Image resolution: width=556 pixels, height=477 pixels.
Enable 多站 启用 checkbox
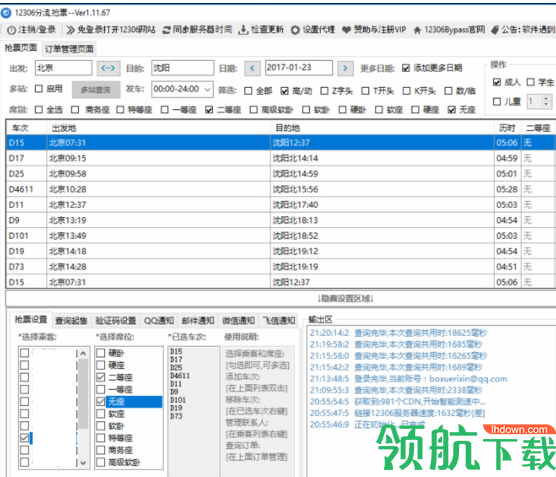click(39, 89)
